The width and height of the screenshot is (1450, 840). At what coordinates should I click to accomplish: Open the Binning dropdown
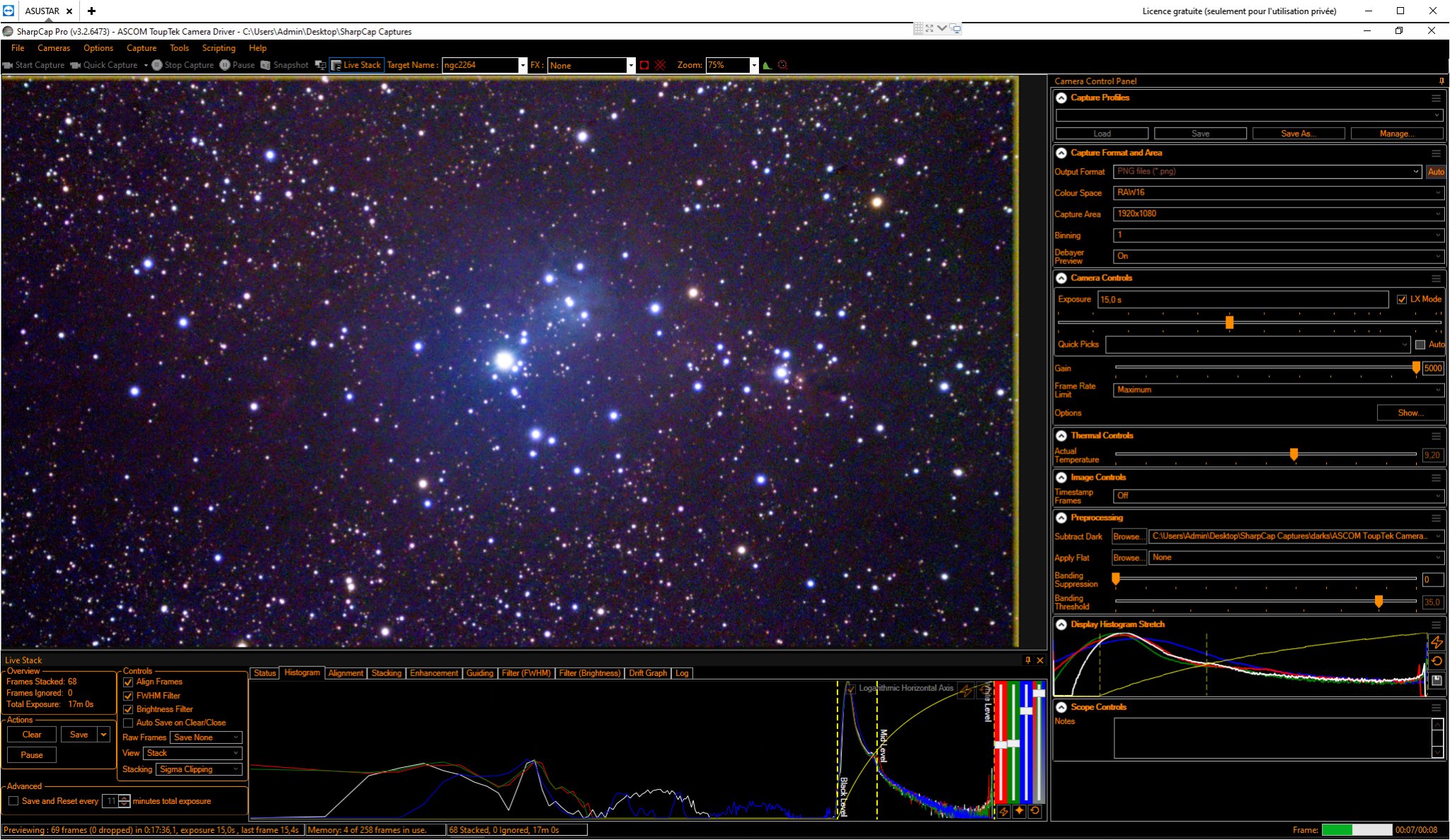(1279, 236)
